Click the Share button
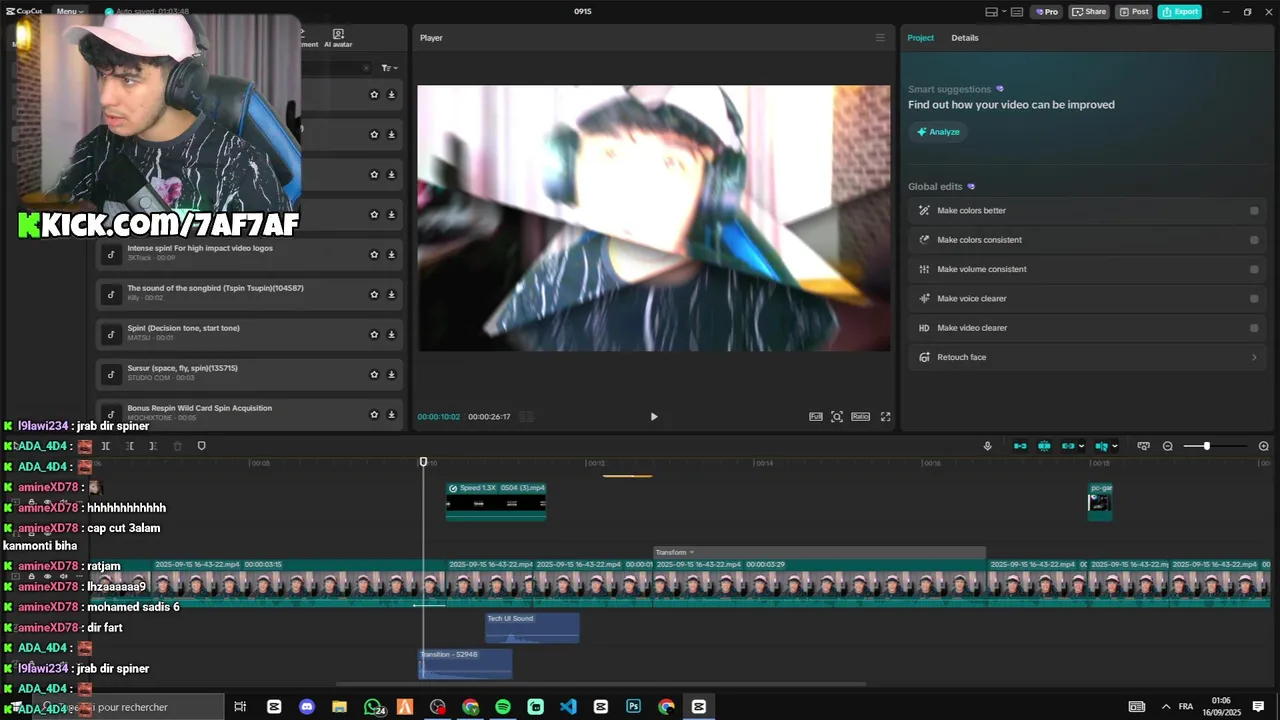The image size is (1280, 720). 1089,12
